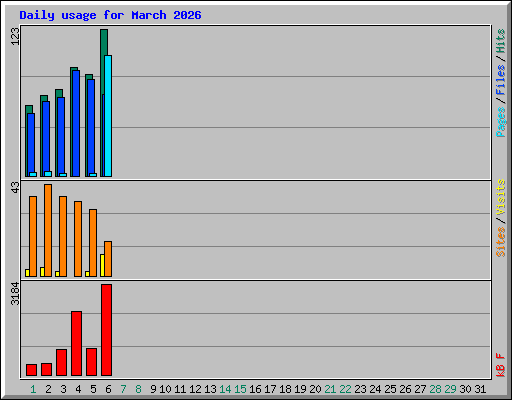Click the orange sites bar for day 2

(48, 230)
